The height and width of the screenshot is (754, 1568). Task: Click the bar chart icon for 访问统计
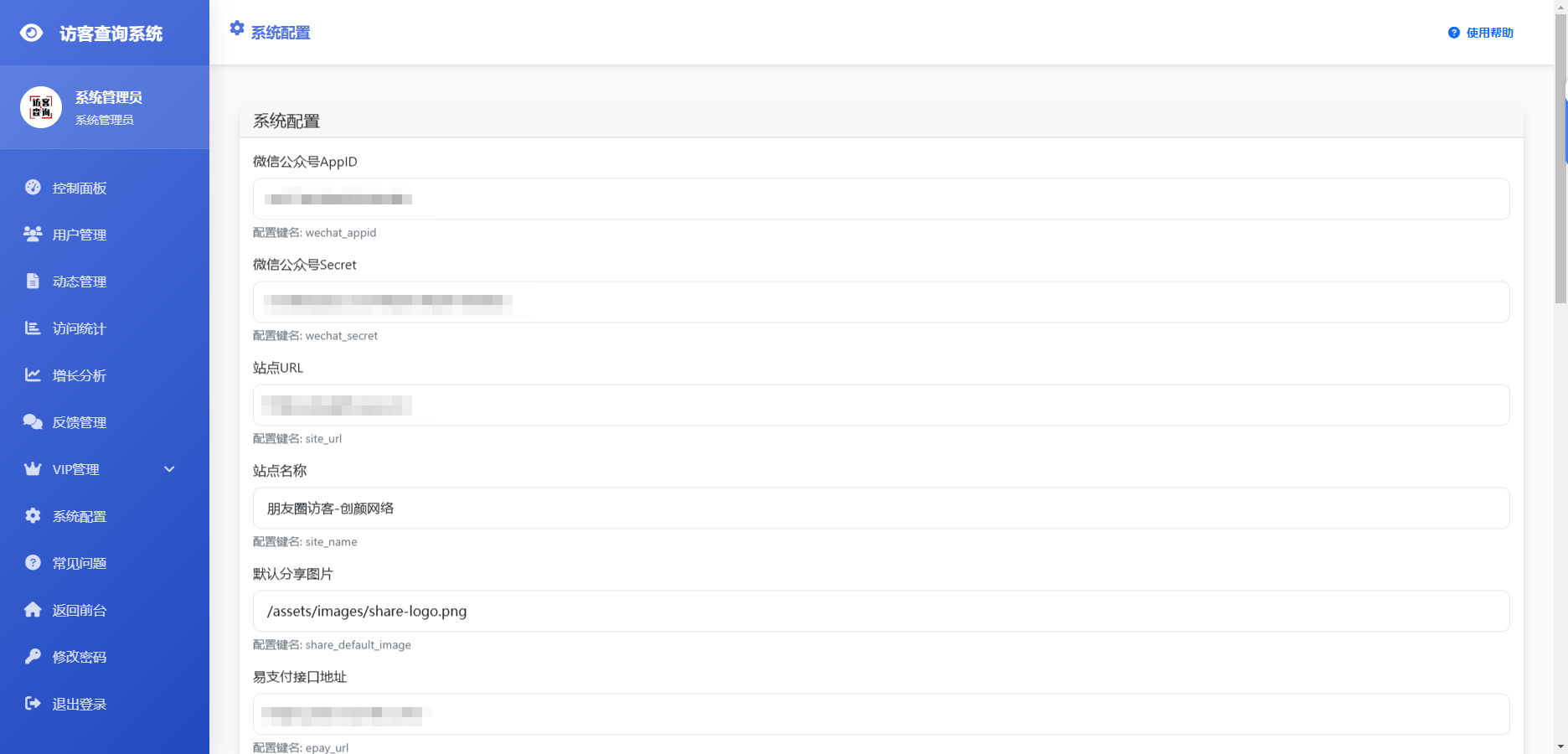33,328
